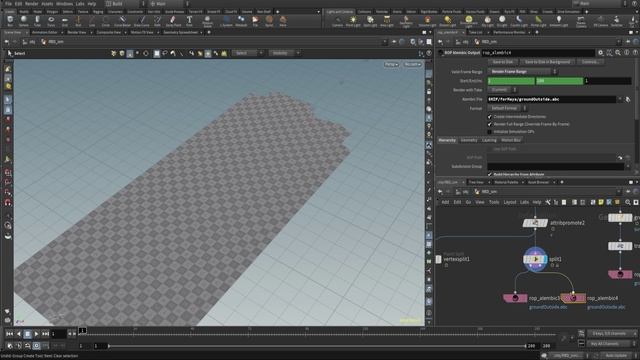Open the File menu
The height and width of the screenshot is (360, 640).
coord(9,4)
